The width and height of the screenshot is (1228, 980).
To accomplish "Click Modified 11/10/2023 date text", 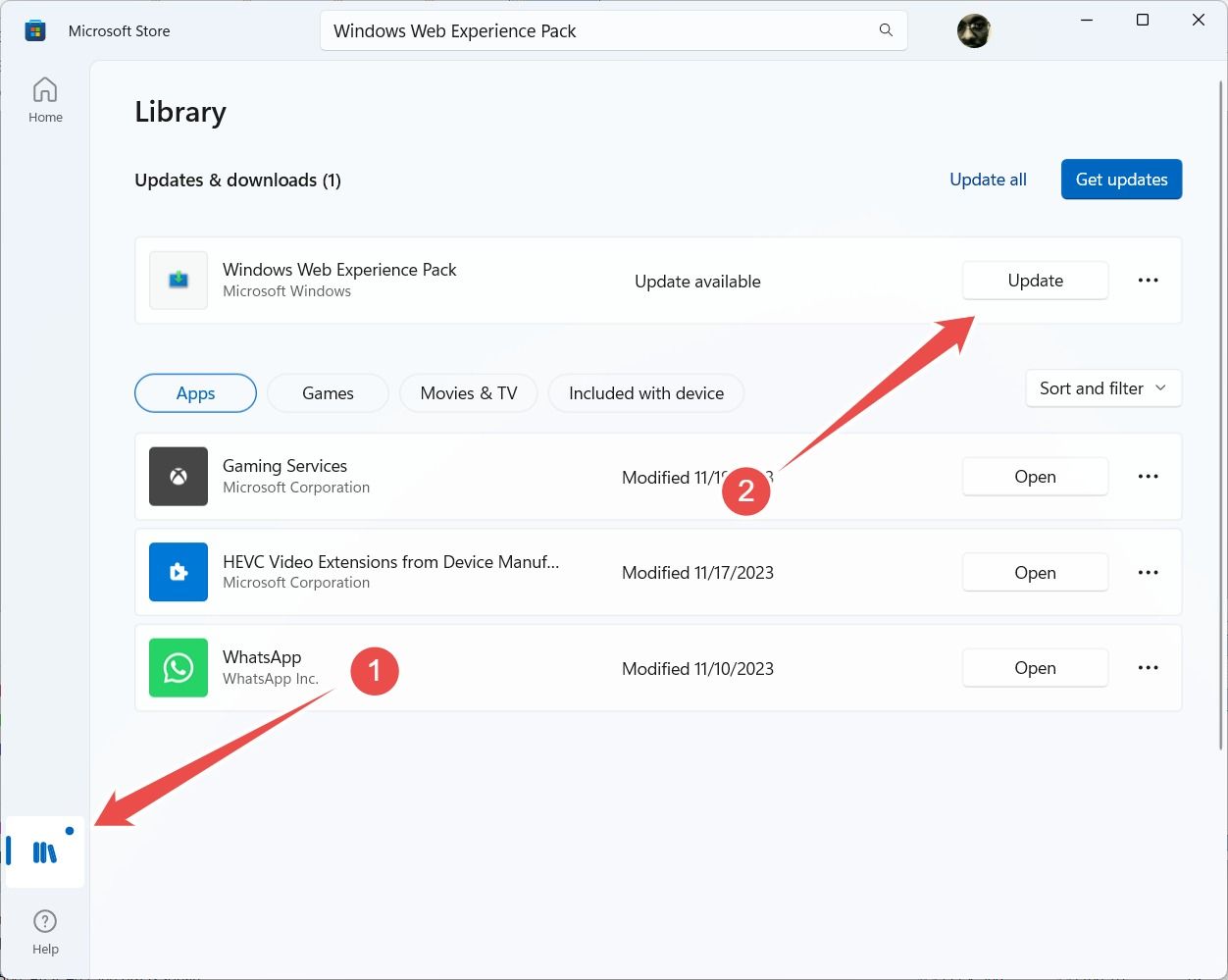I will [697, 669].
